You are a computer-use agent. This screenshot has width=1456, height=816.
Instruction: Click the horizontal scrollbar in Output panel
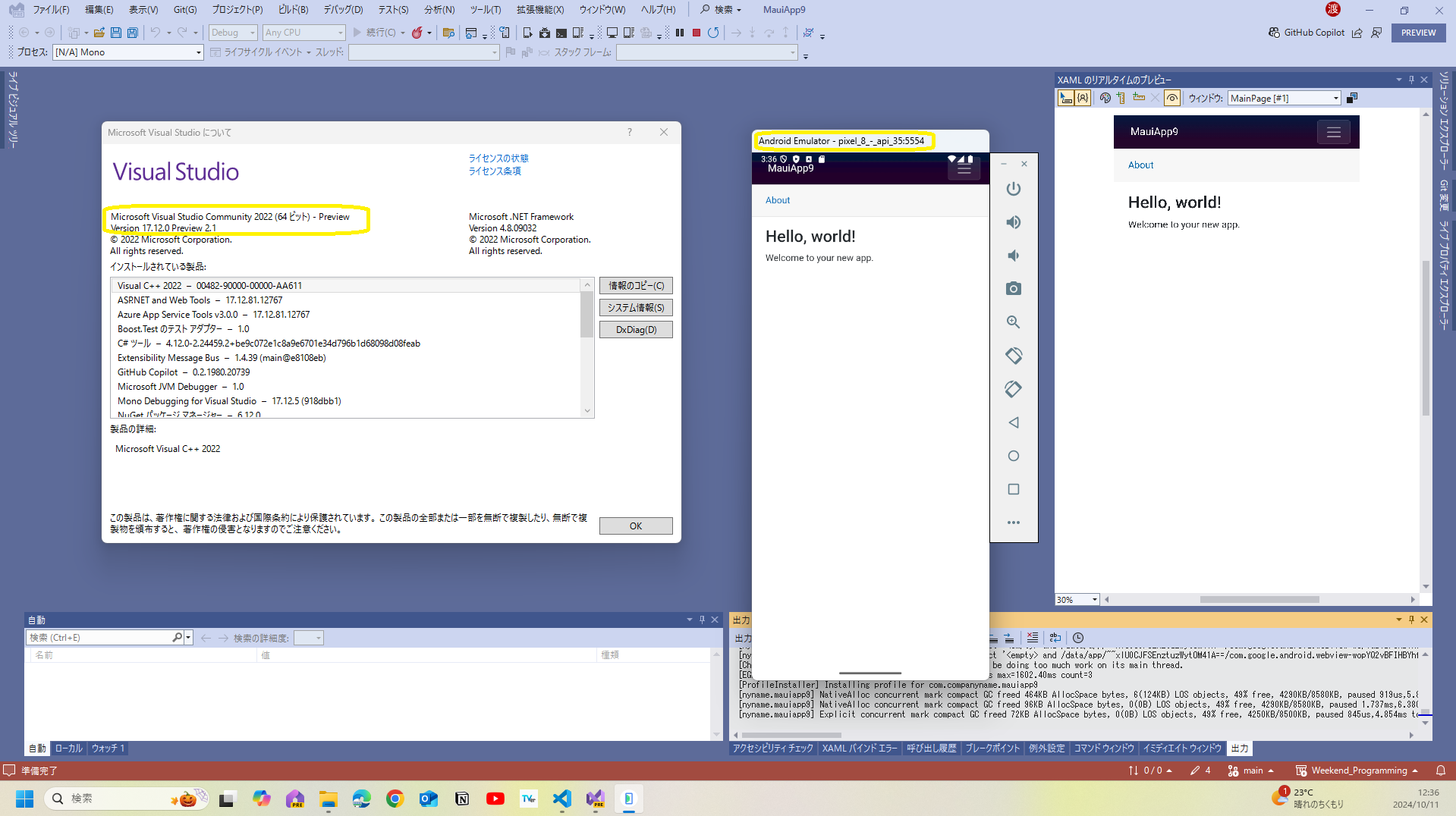pyautogui.click(x=791, y=735)
